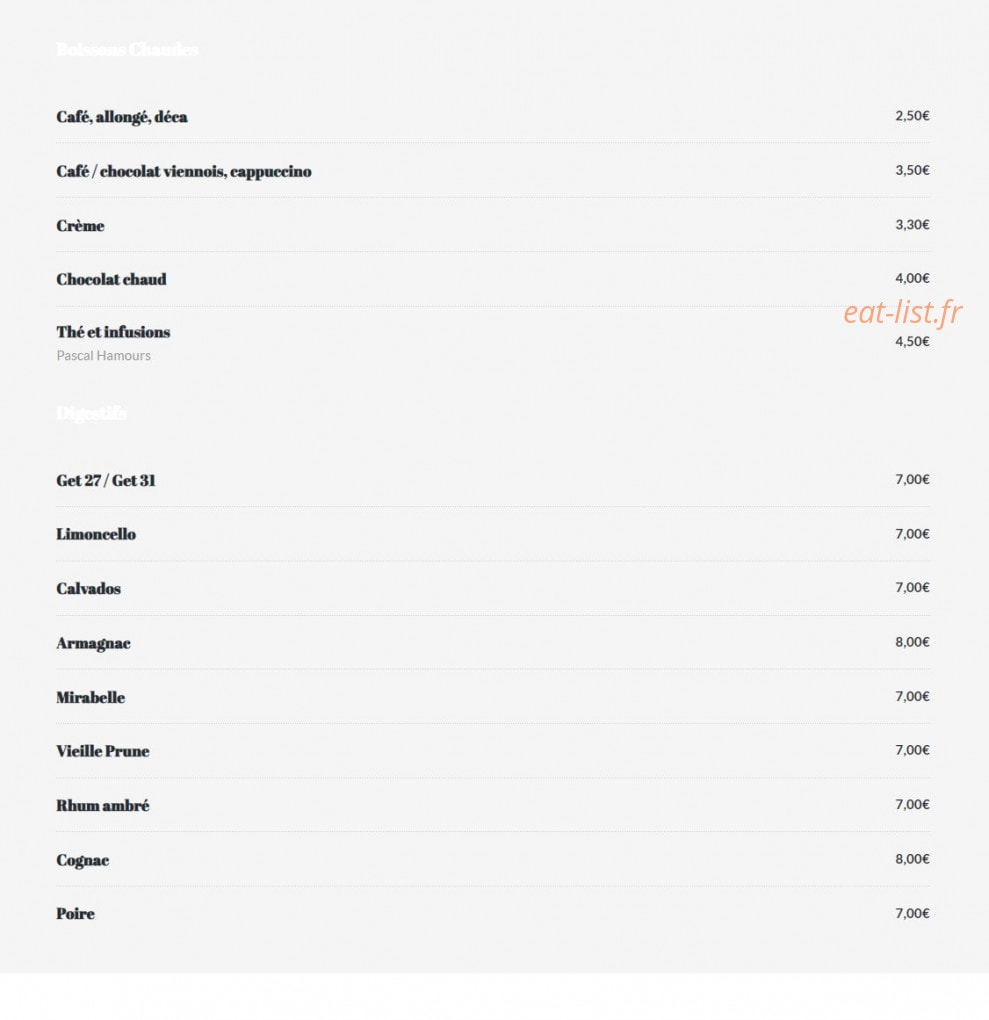Select the Rhum ambré entry
The image size is (989, 1020).
[103, 805]
